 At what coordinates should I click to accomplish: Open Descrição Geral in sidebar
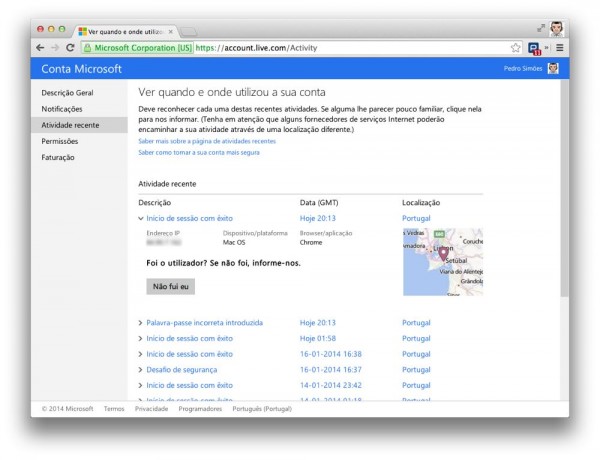(67, 93)
